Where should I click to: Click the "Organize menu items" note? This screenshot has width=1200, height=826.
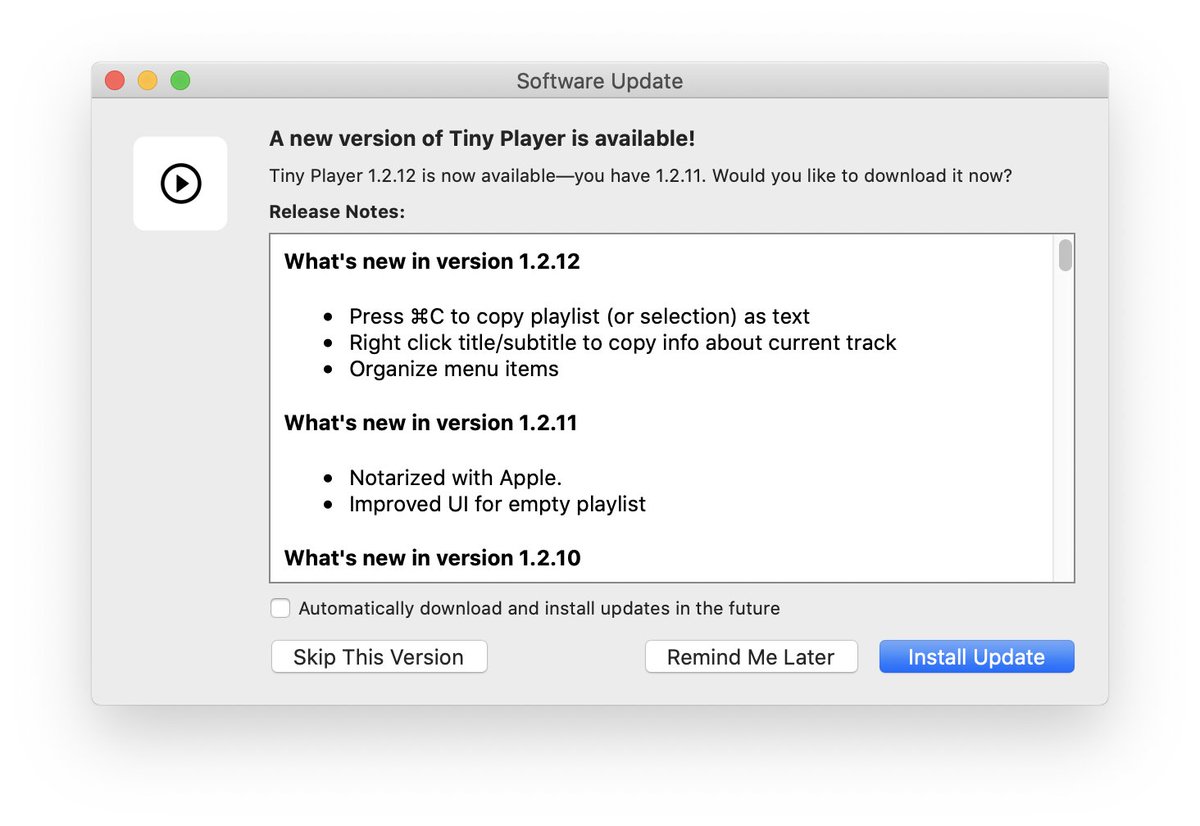pos(454,369)
